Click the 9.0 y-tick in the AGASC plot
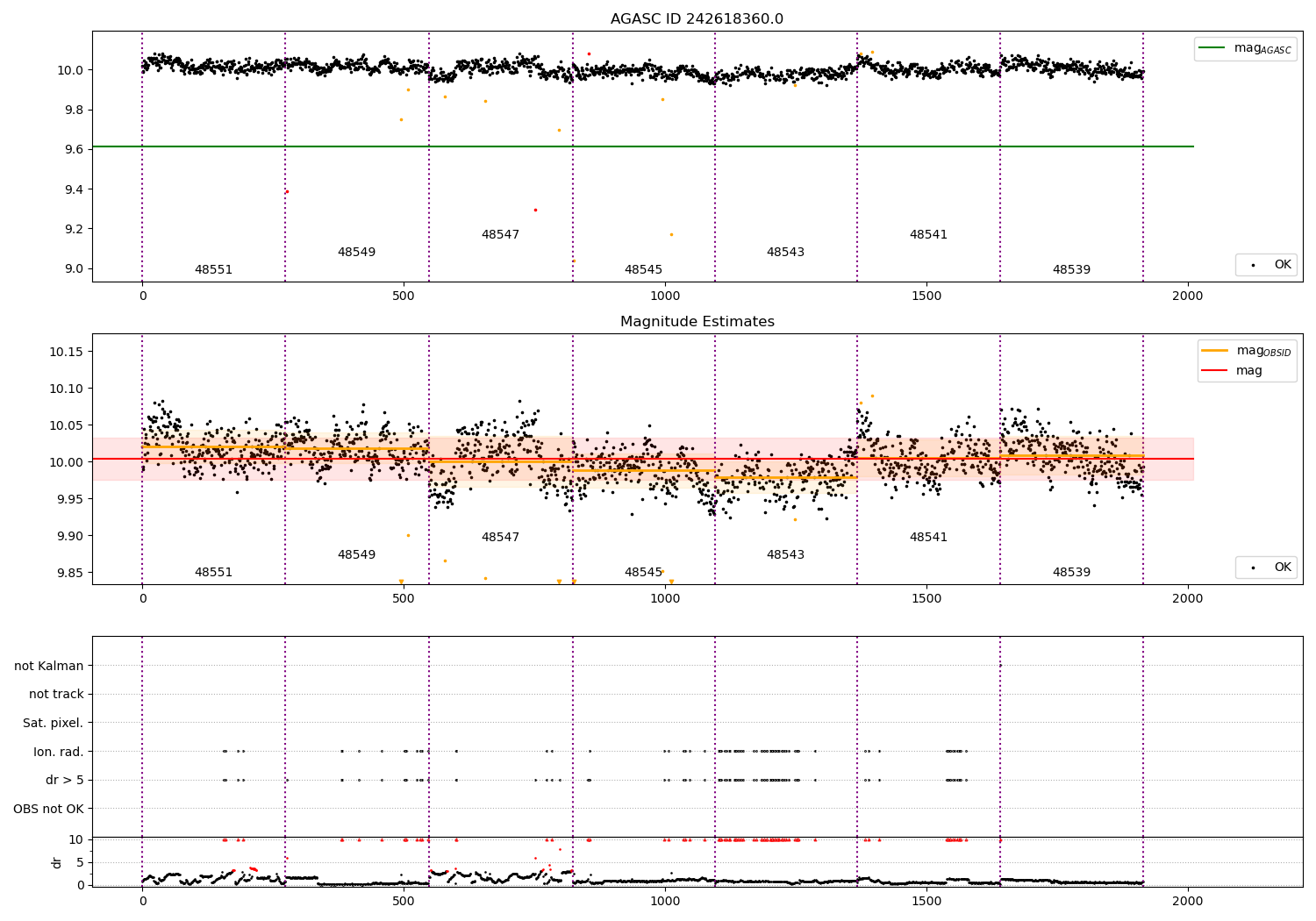The width and height of the screenshot is (1316, 921). 75,269
